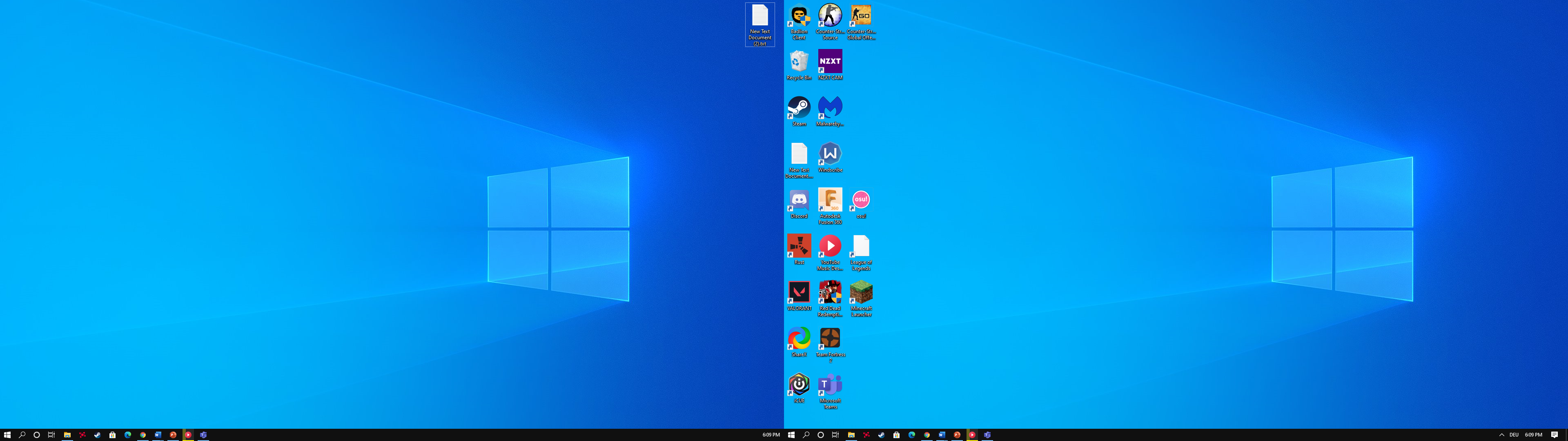1568x441 pixels.
Task: Select the Windscribe desktop shortcut
Action: click(x=830, y=158)
